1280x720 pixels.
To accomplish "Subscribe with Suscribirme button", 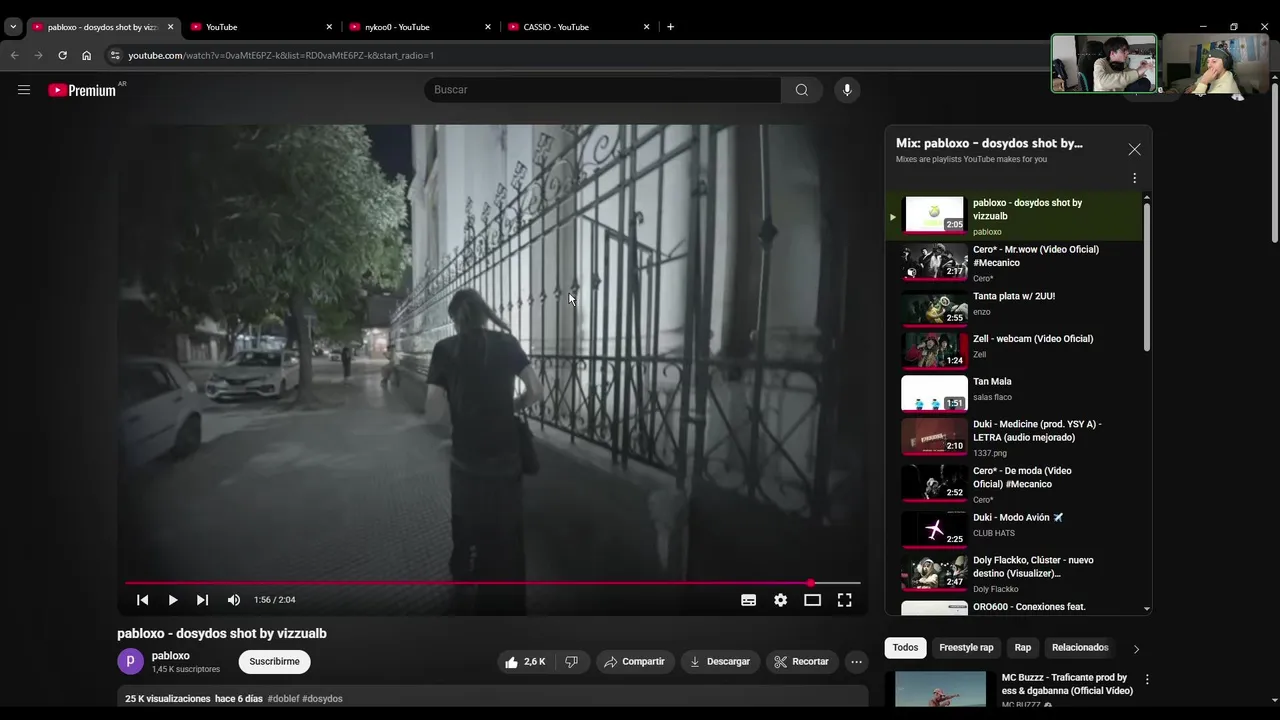I will click(x=274, y=662).
